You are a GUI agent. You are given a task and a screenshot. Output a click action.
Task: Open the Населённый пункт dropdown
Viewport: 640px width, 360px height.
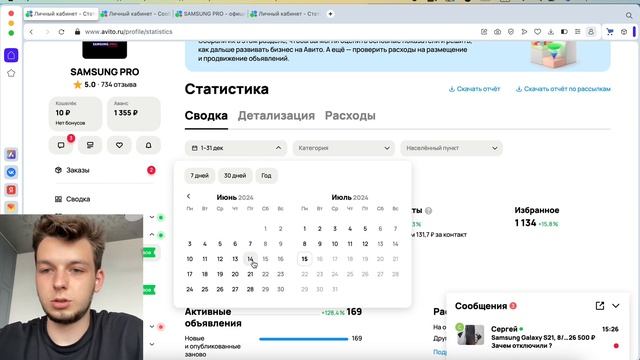tap(451, 148)
